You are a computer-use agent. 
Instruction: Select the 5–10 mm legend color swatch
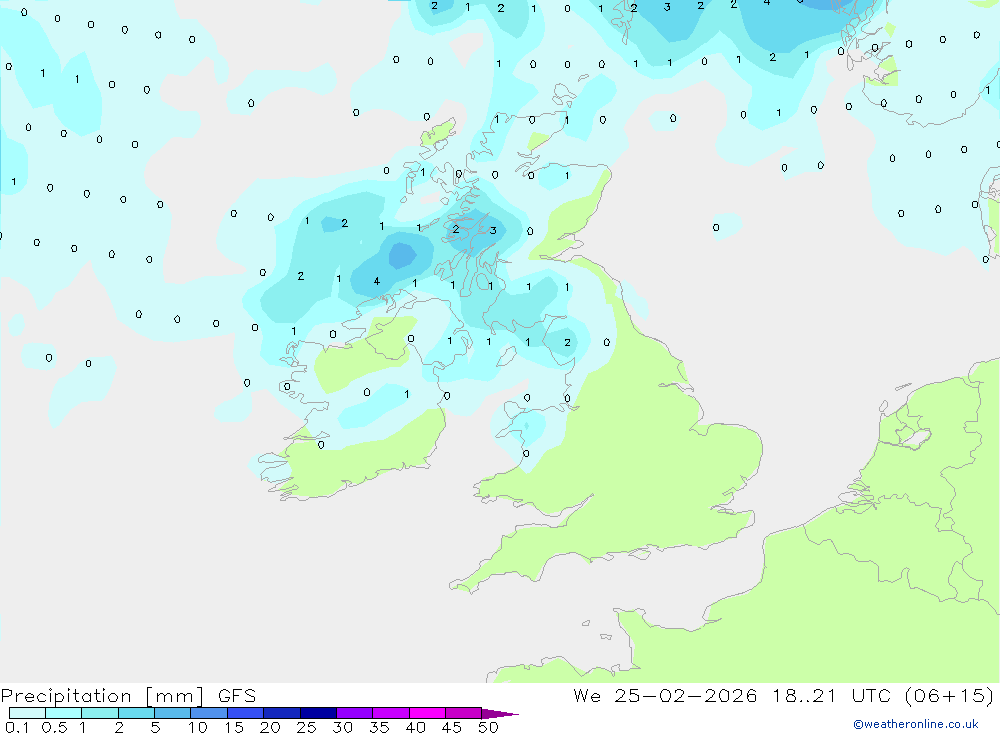point(173,713)
